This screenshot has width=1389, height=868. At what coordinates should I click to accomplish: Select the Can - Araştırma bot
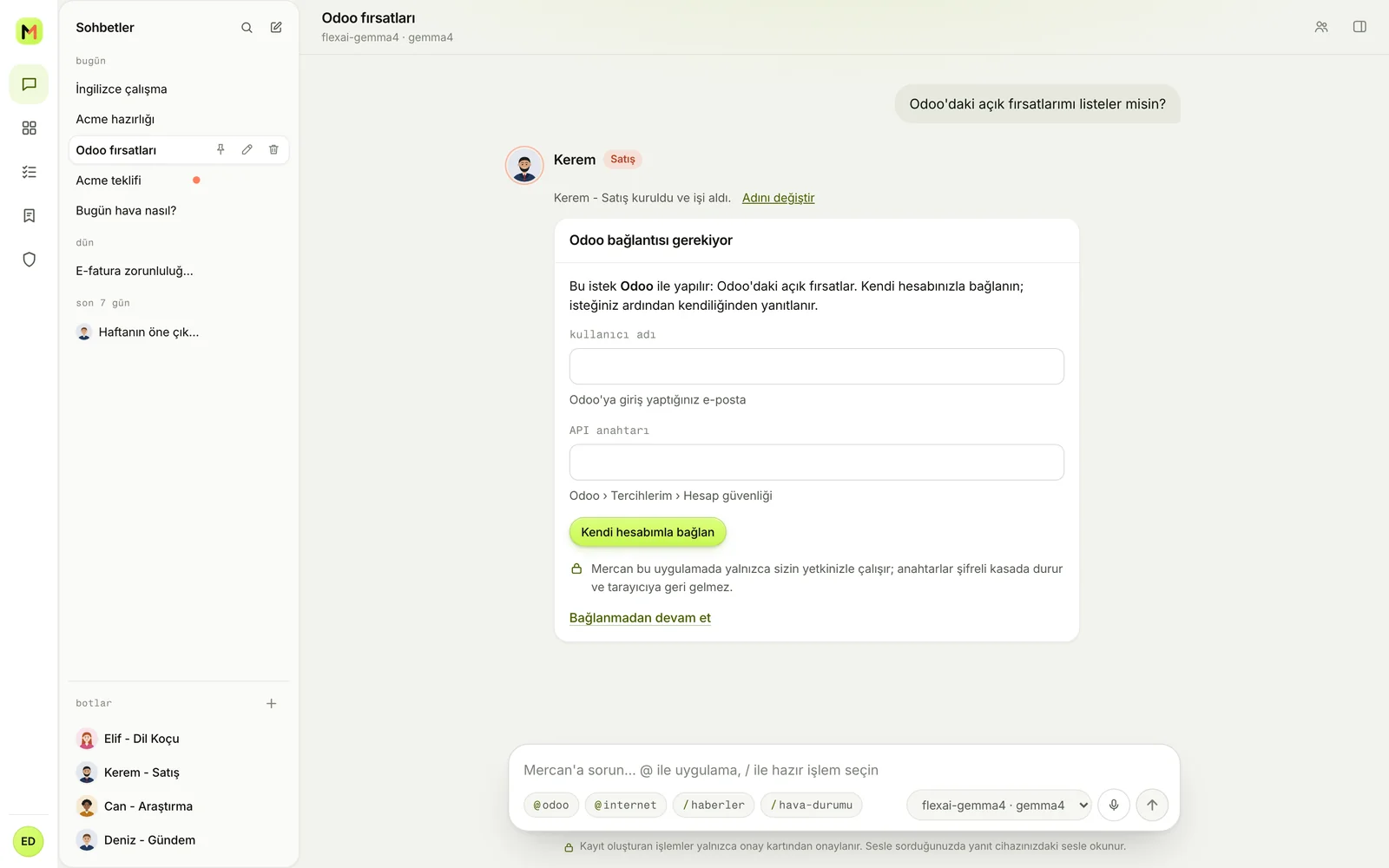tap(178, 806)
